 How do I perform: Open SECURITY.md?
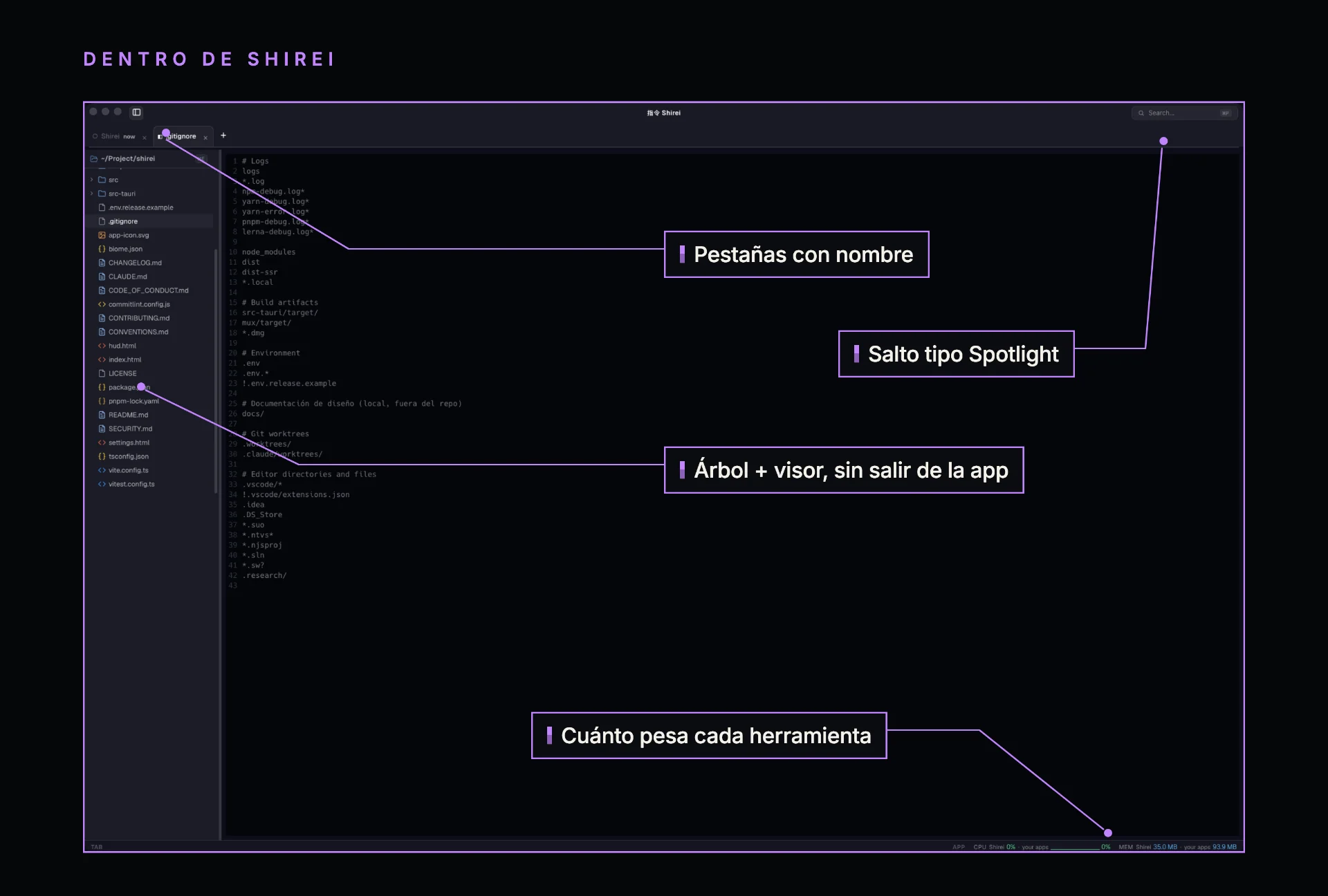point(130,429)
